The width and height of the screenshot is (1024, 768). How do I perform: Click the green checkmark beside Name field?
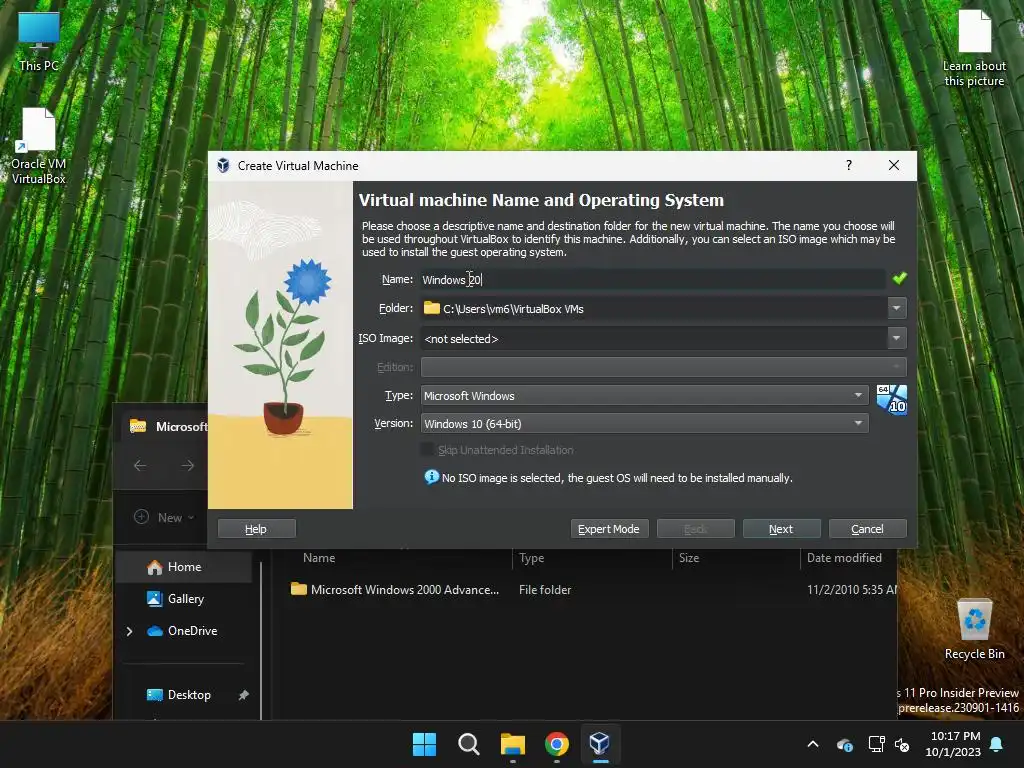click(x=899, y=279)
